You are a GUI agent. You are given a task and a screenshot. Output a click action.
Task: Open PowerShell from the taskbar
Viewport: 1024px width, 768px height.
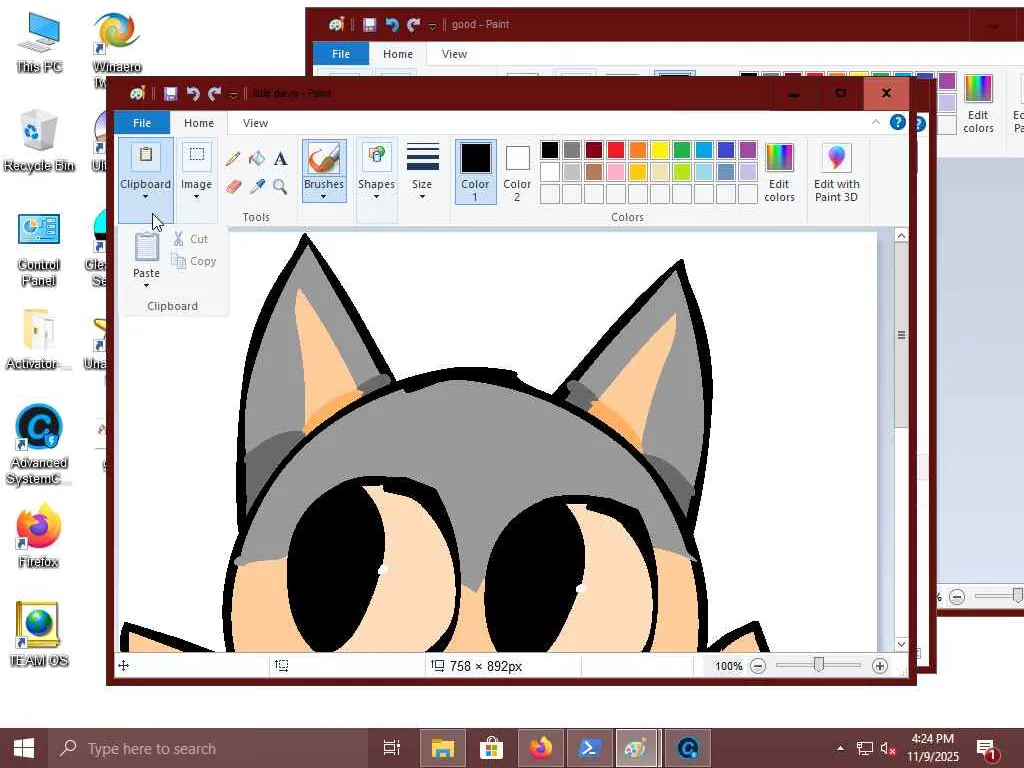(x=589, y=748)
